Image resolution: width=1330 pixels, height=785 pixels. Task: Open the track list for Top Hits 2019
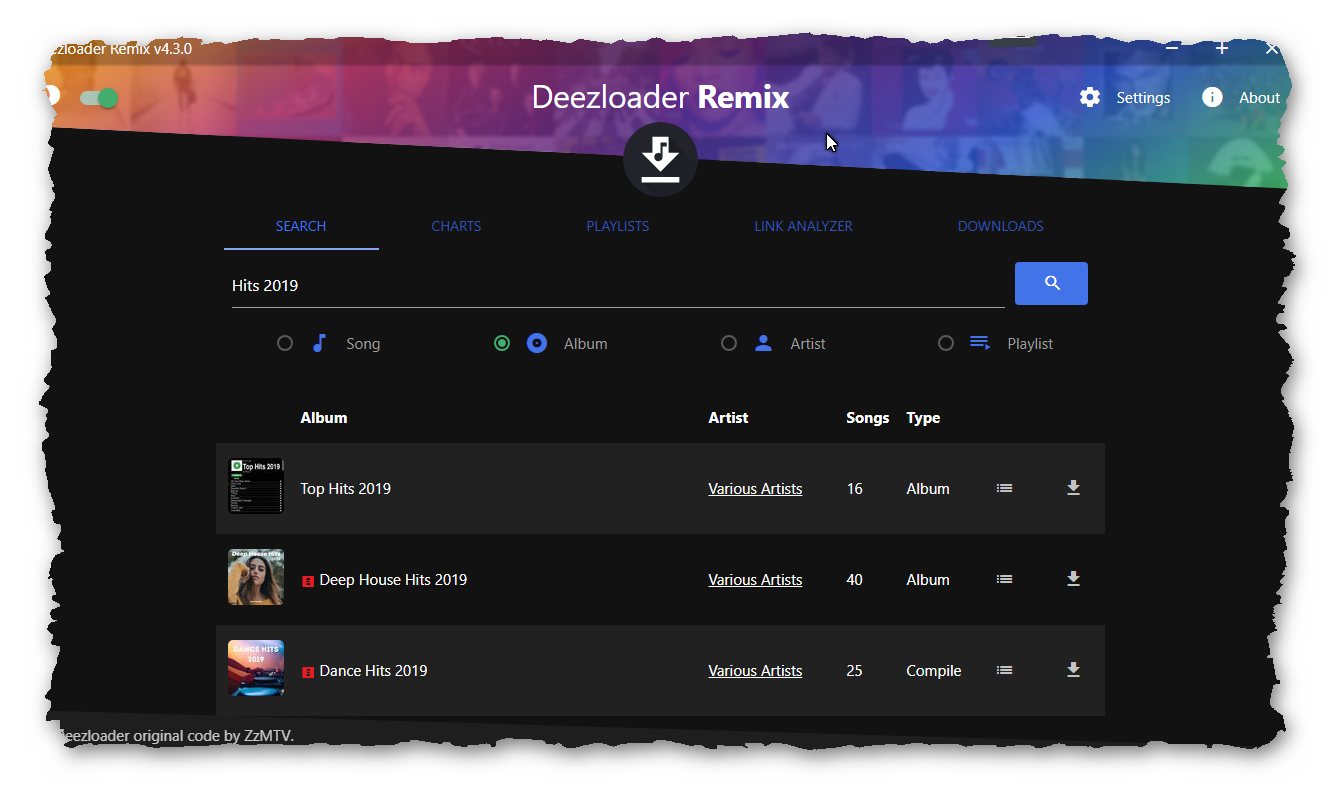click(1004, 488)
